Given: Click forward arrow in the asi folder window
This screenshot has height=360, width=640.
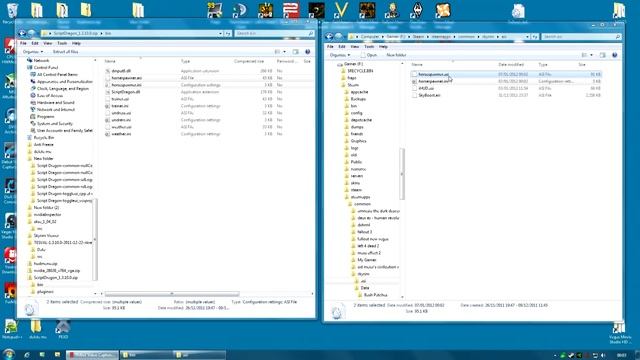Looking at the screenshot, I should (339, 37).
